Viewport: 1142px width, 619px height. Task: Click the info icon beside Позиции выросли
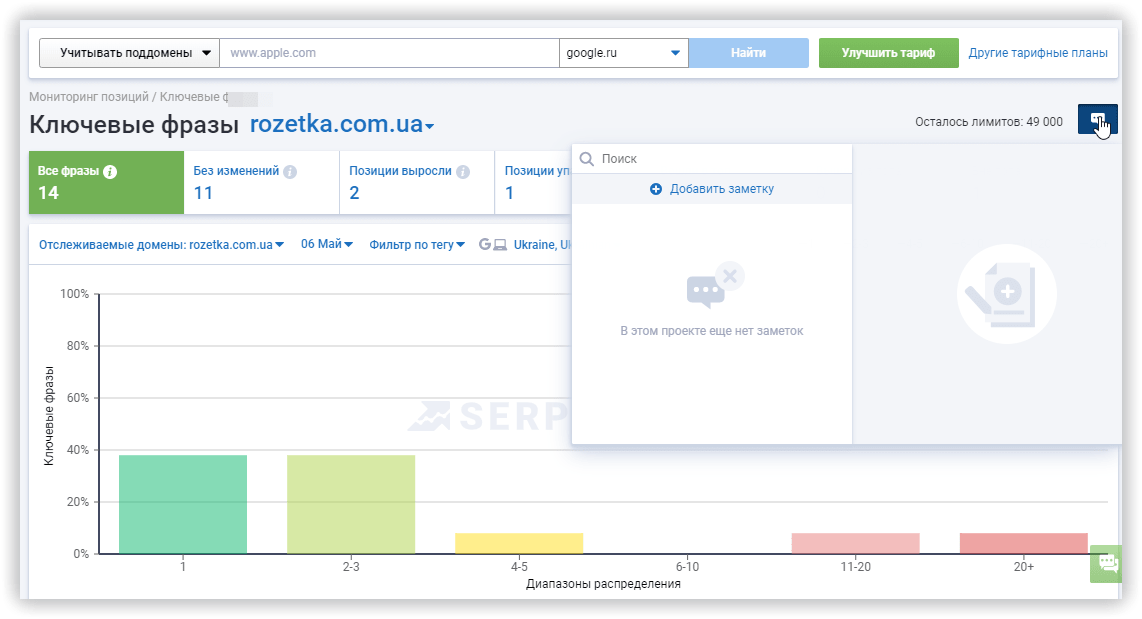[462, 172]
